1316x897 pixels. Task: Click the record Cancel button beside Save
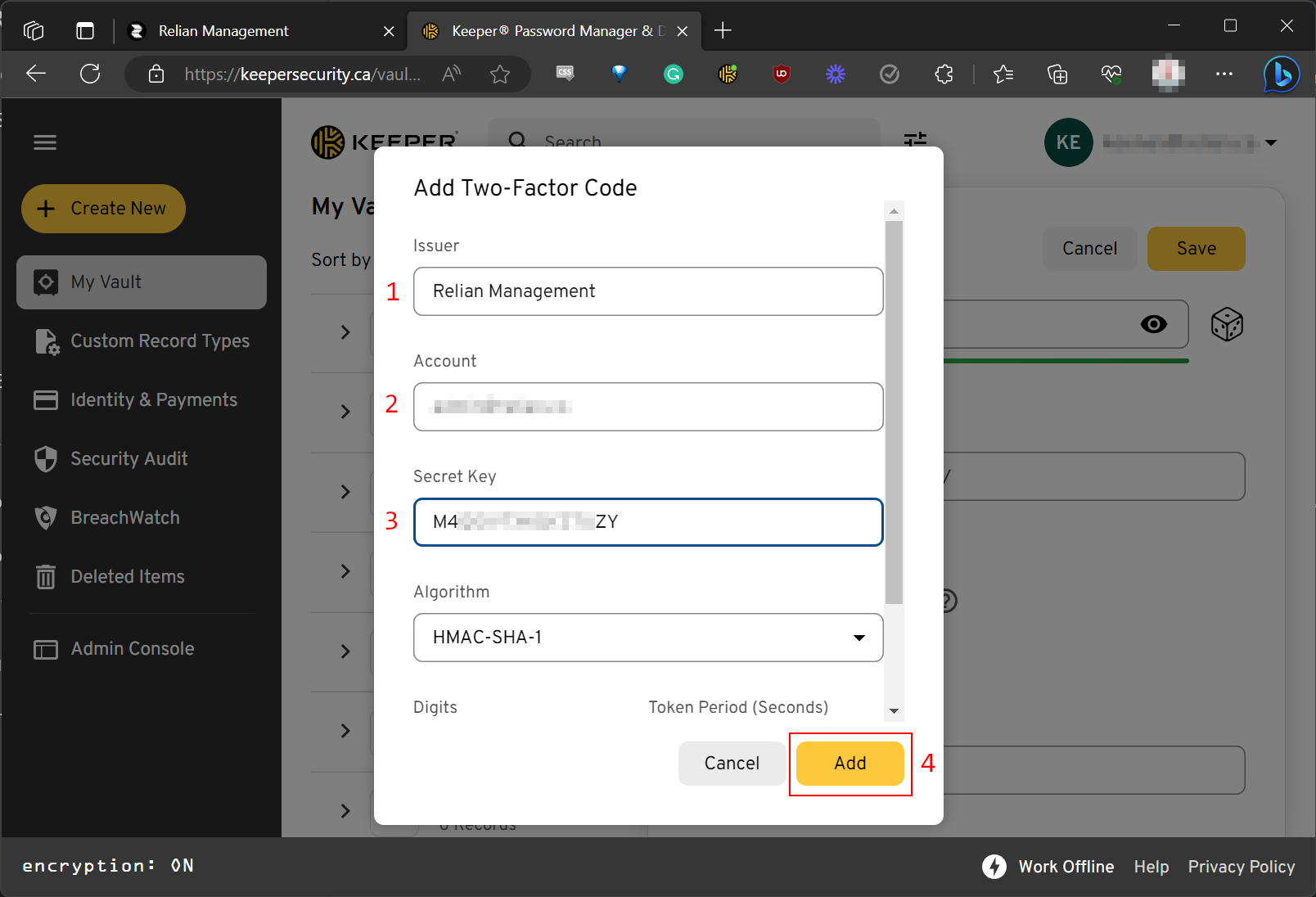point(1090,249)
